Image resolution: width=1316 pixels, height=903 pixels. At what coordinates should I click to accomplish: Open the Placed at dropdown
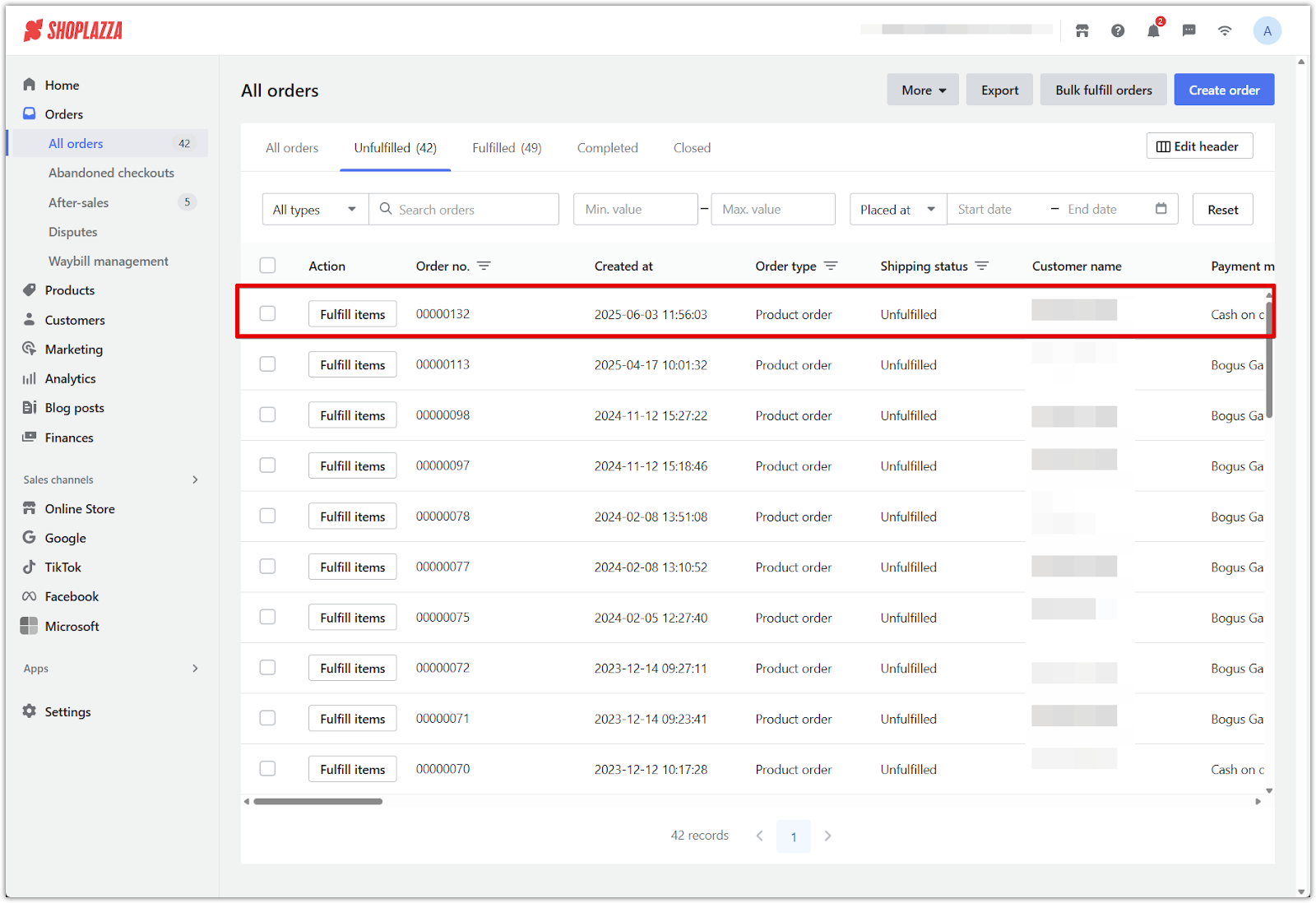[x=898, y=209]
